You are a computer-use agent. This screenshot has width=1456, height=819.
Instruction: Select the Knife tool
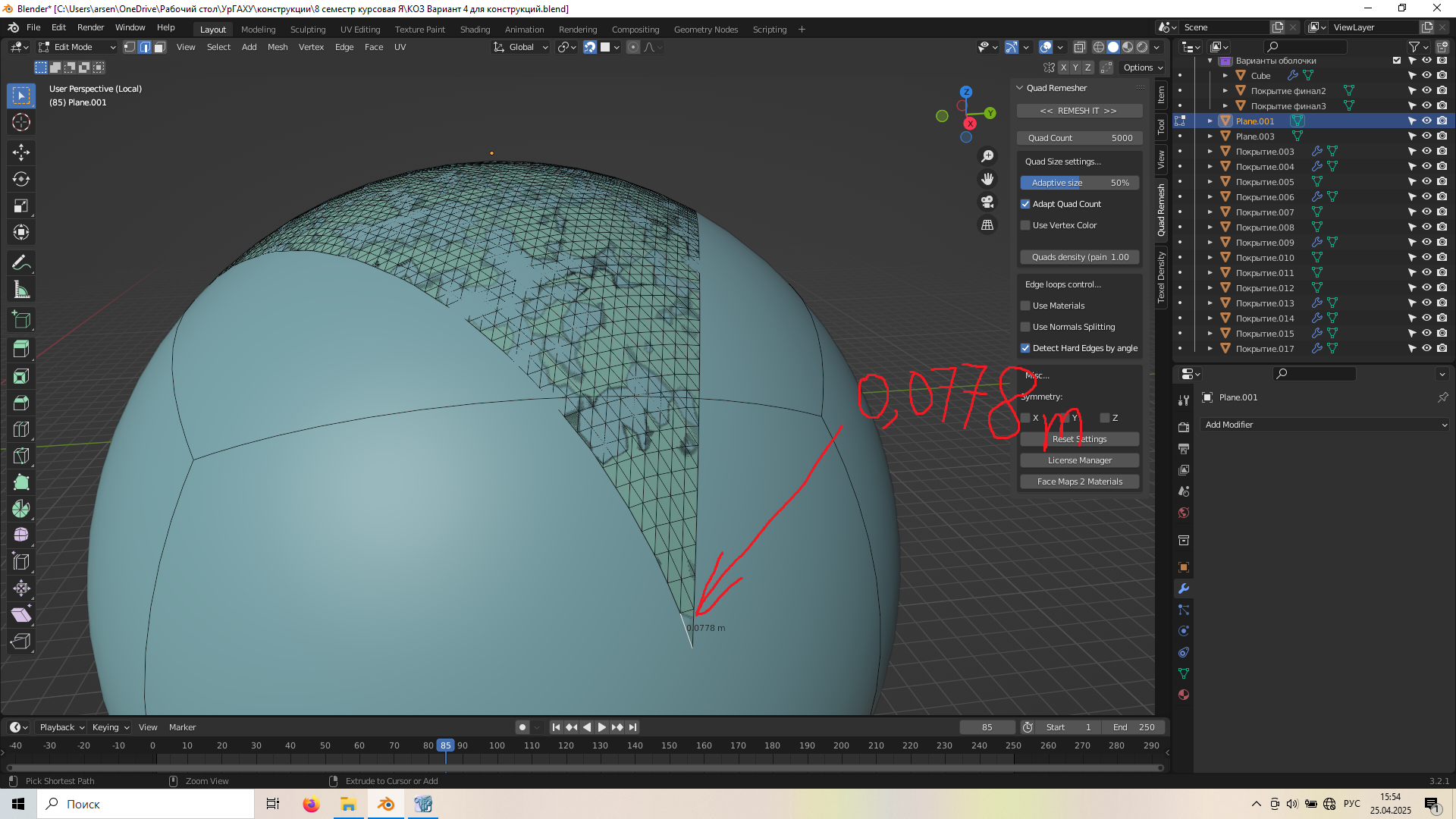21,456
